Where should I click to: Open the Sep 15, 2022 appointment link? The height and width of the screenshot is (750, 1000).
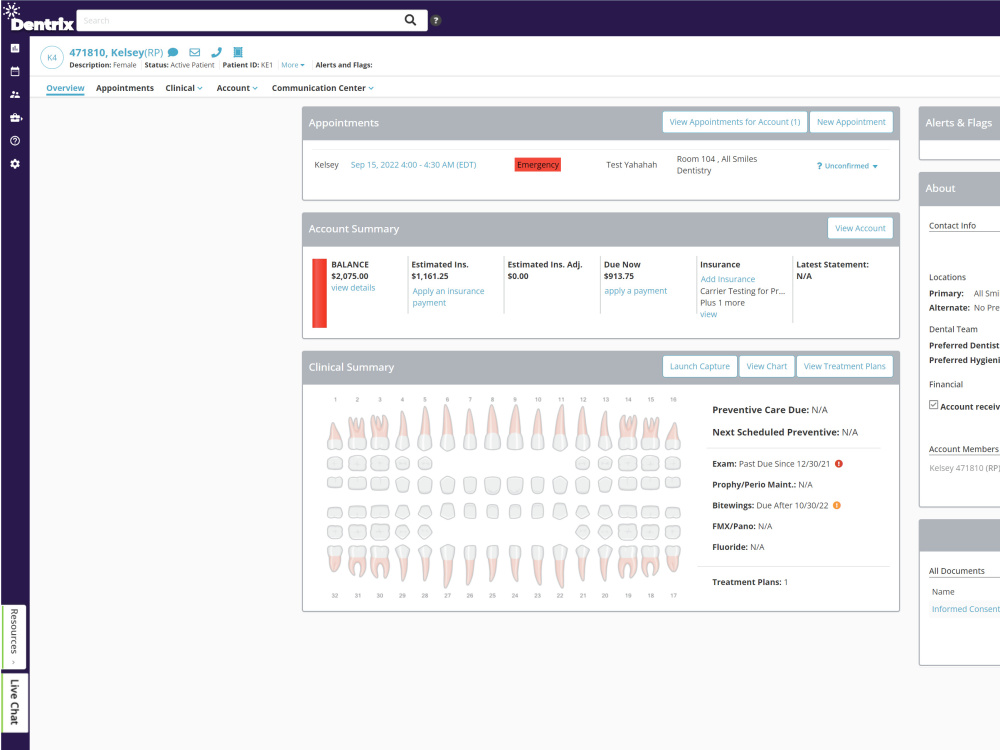pyautogui.click(x=413, y=165)
